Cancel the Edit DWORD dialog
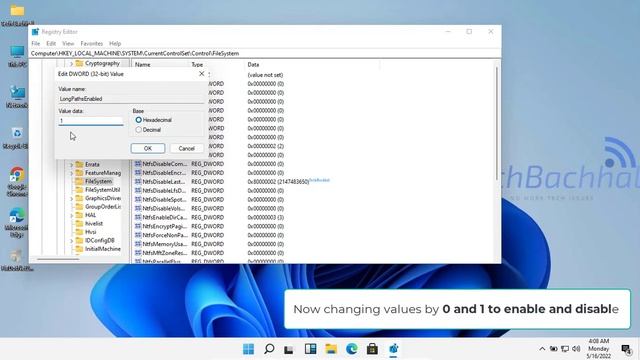 [187, 148]
